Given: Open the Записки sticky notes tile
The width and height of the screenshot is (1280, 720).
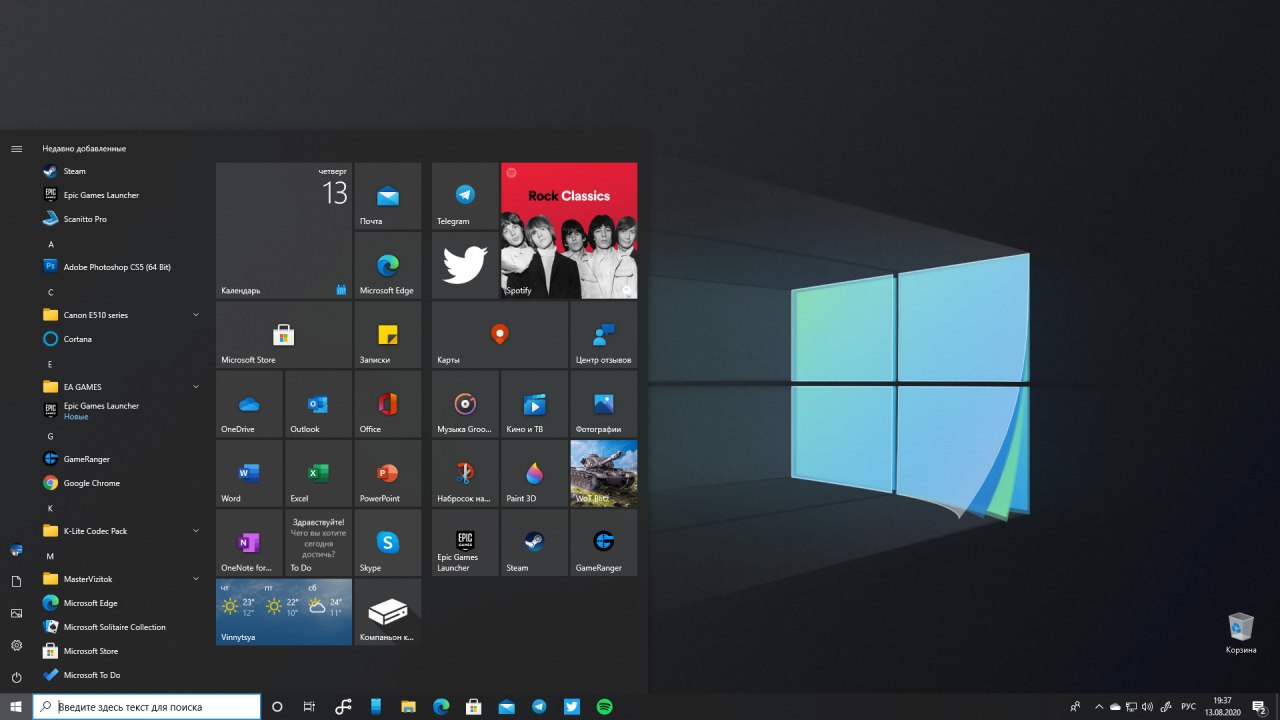Looking at the screenshot, I should [387, 334].
